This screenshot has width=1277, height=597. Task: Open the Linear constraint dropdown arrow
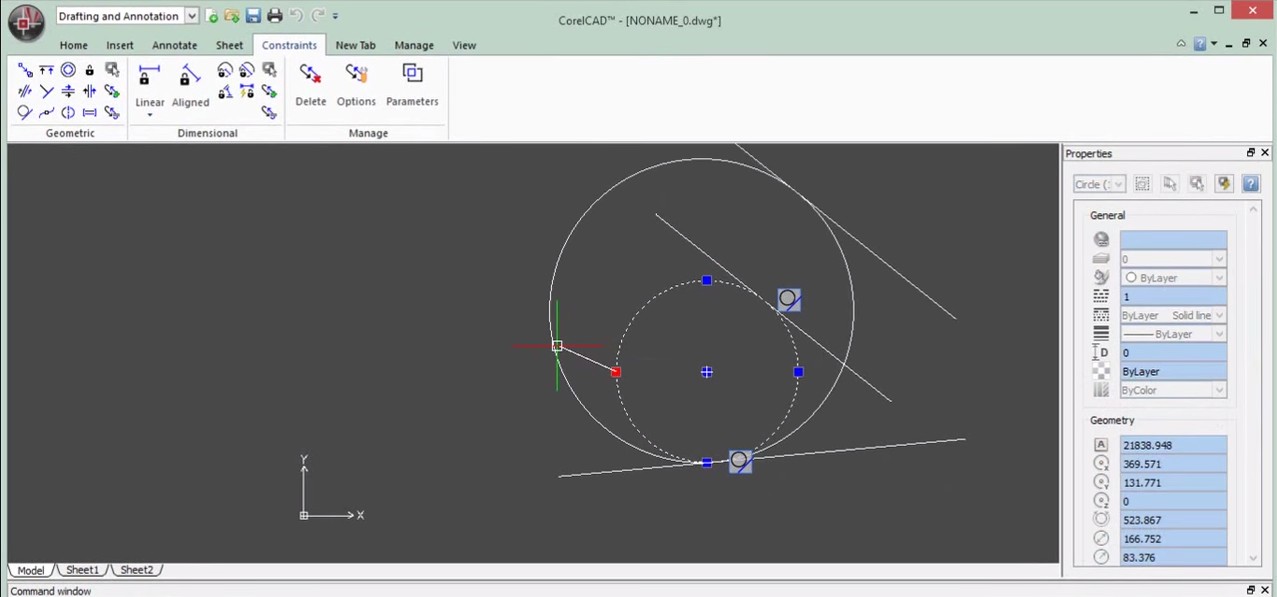tap(149, 114)
